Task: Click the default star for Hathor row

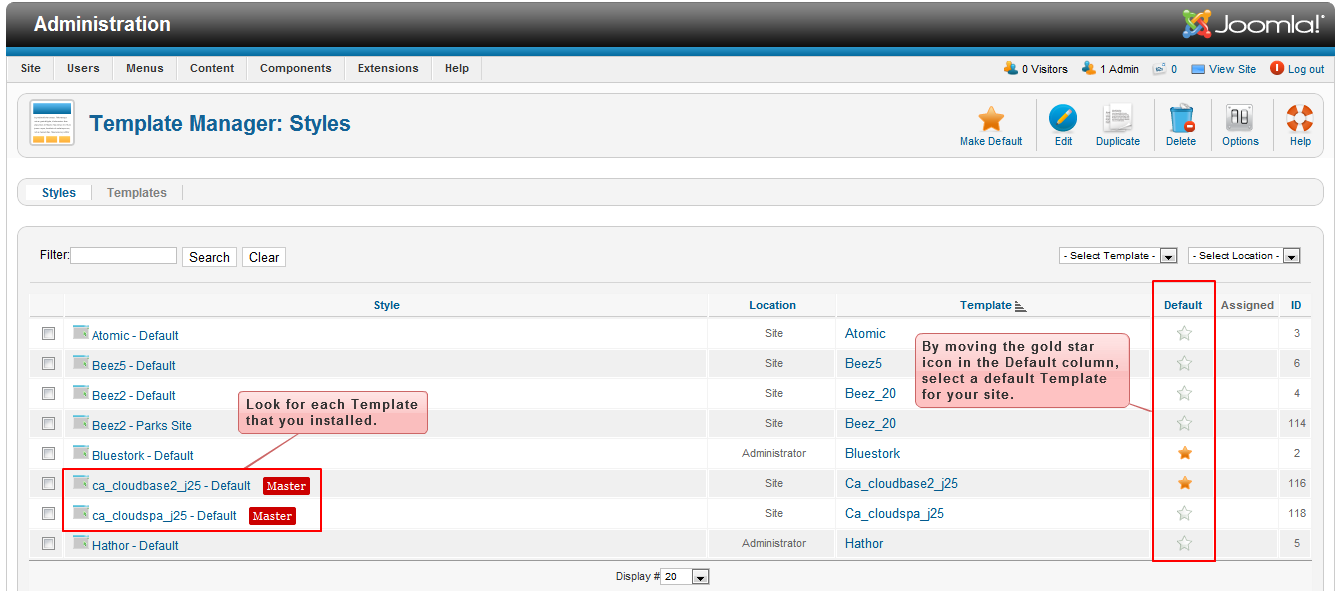Action: point(1184,543)
